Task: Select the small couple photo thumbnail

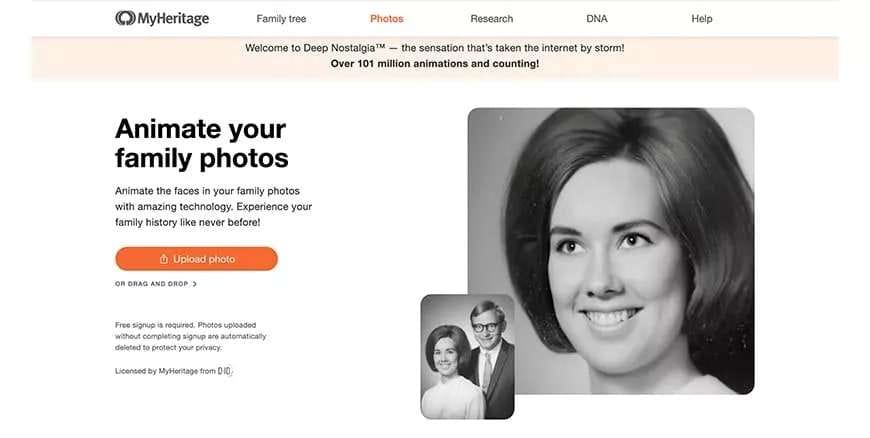Action: 468,356
